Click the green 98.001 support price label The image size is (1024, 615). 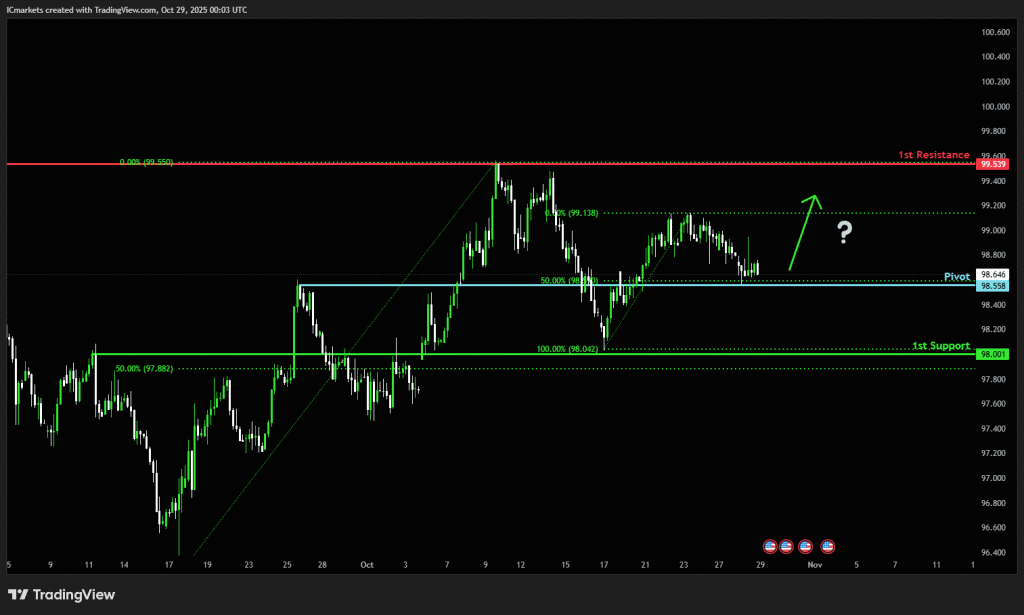[x=993, y=354]
